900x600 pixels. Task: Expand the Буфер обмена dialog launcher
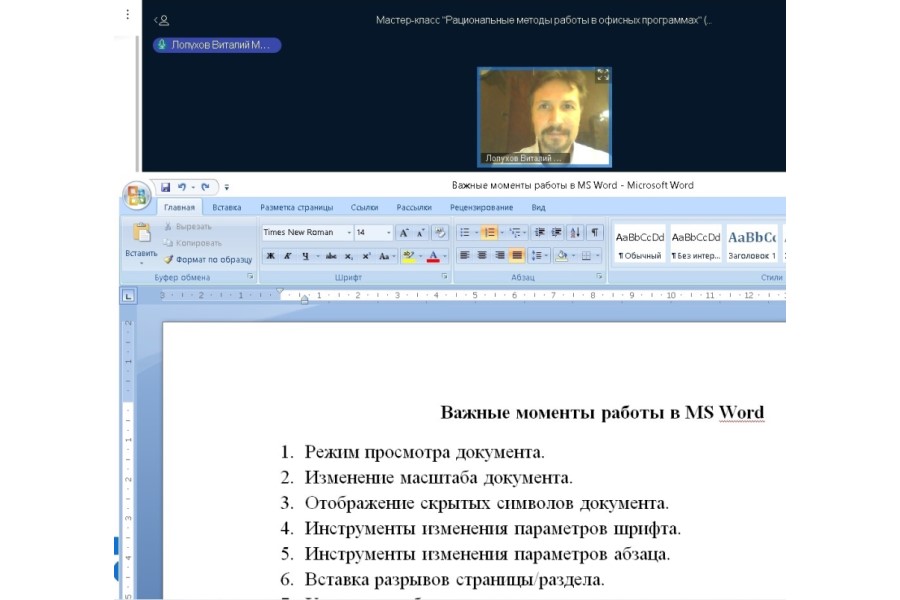pos(250,277)
